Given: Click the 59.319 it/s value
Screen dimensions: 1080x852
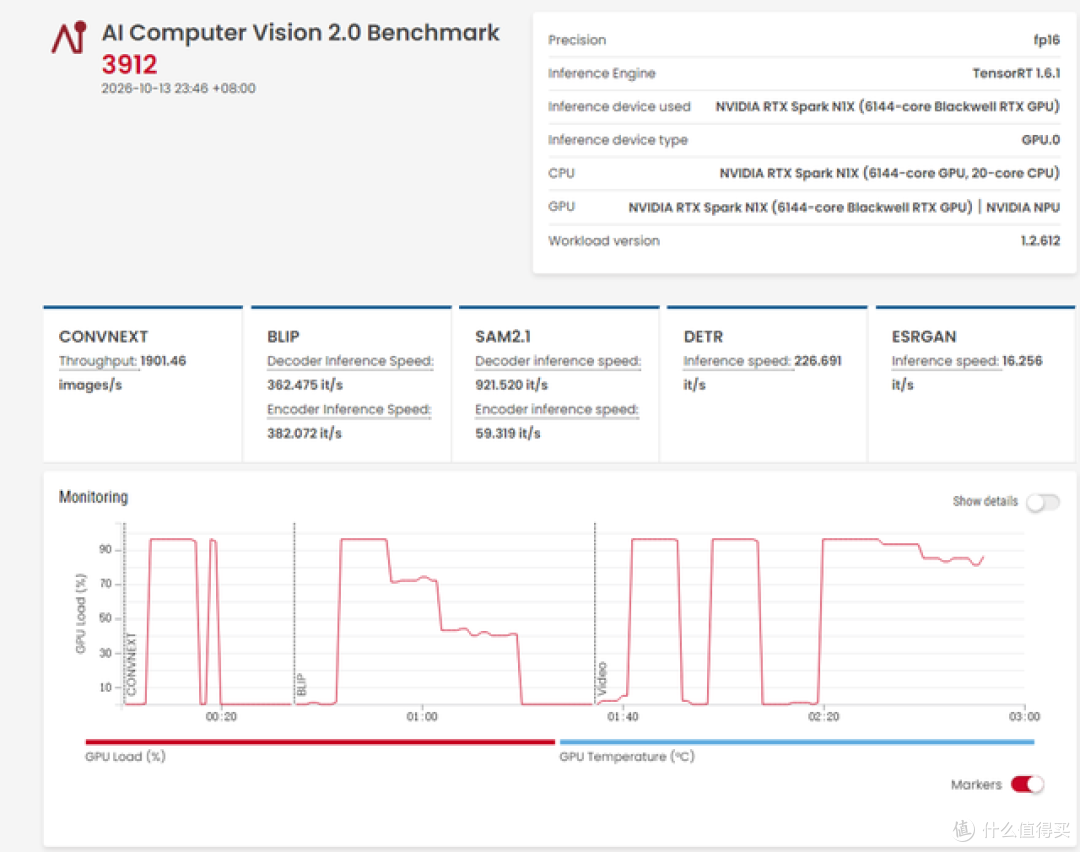Looking at the screenshot, I should click(508, 433).
